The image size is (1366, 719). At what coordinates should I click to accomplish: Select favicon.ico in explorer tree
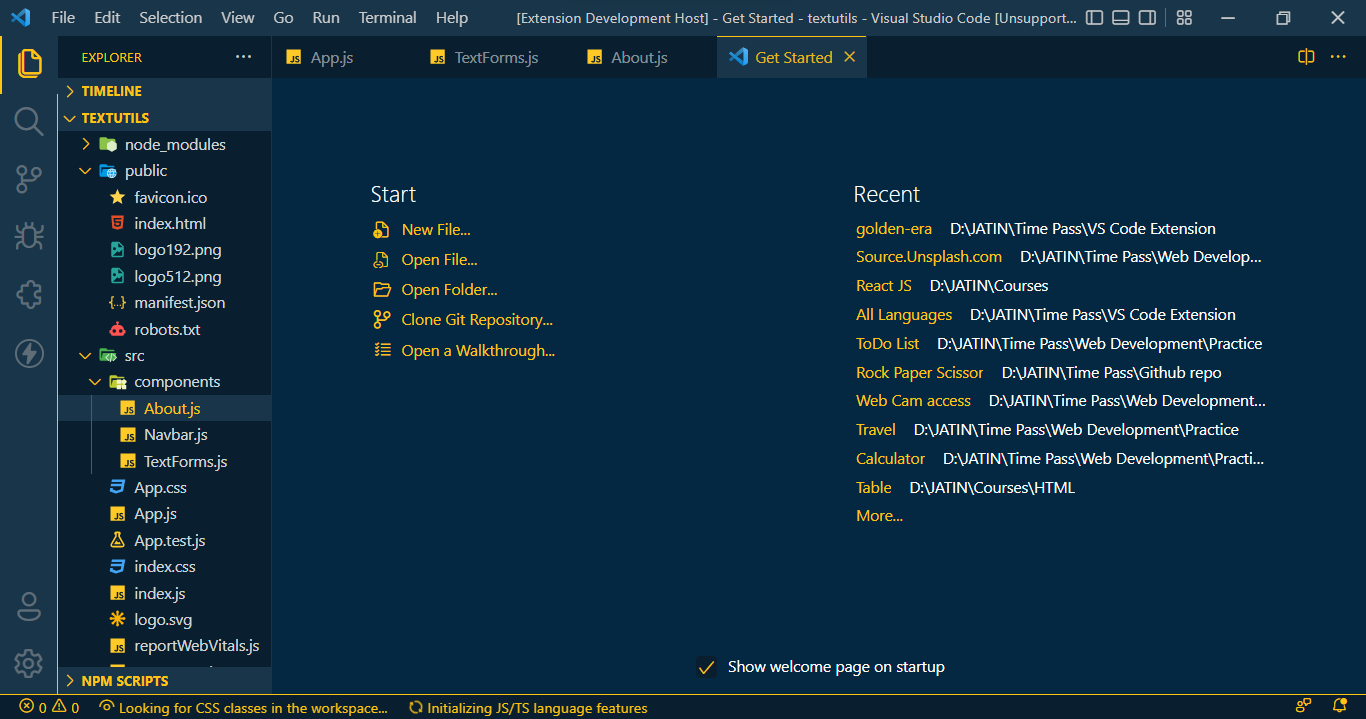coord(164,197)
